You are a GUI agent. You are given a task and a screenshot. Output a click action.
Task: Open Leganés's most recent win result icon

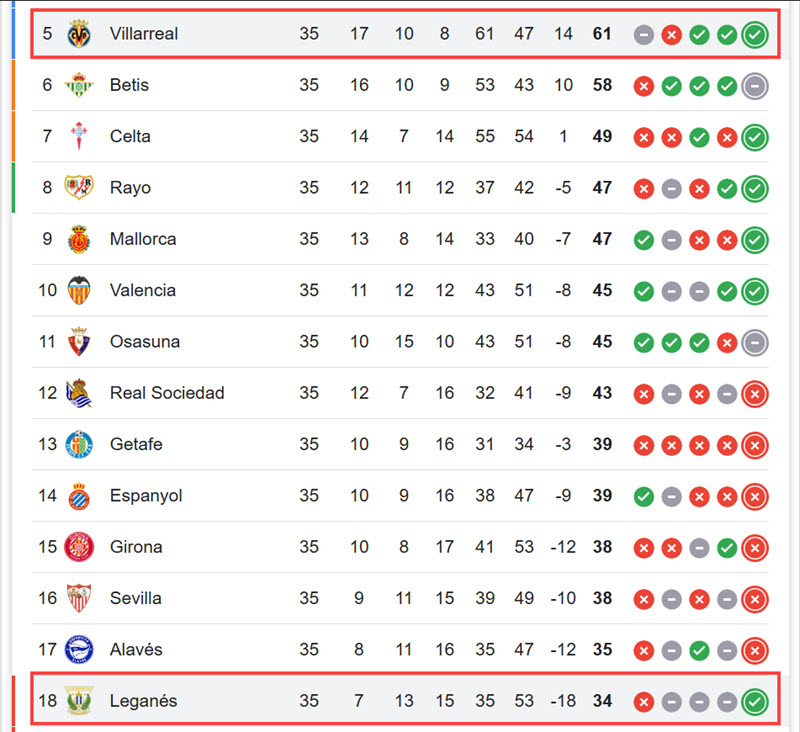[755, 702]
